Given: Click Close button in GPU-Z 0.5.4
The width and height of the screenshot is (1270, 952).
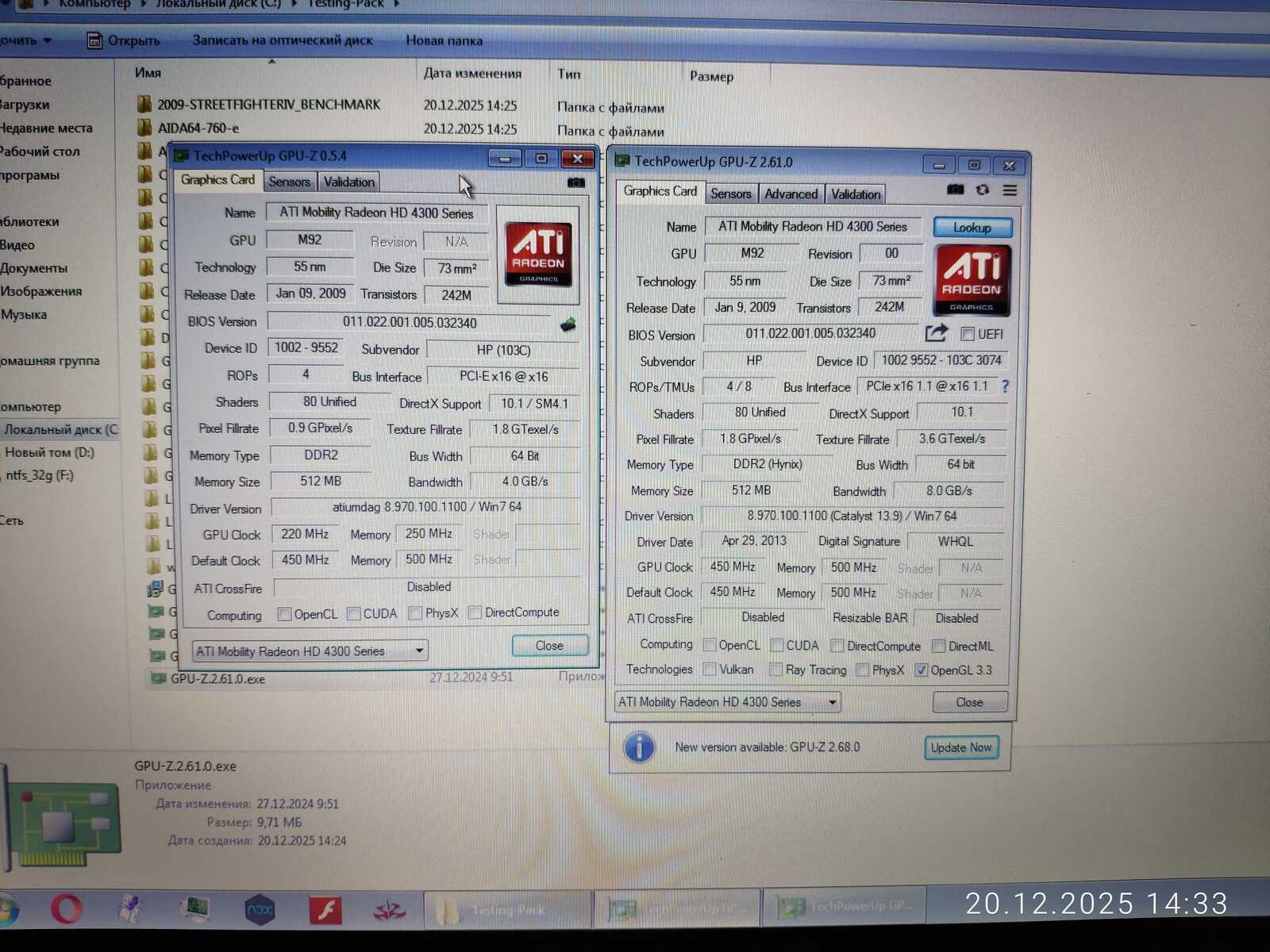Looking at the screenshot, I should click(549, 646).
